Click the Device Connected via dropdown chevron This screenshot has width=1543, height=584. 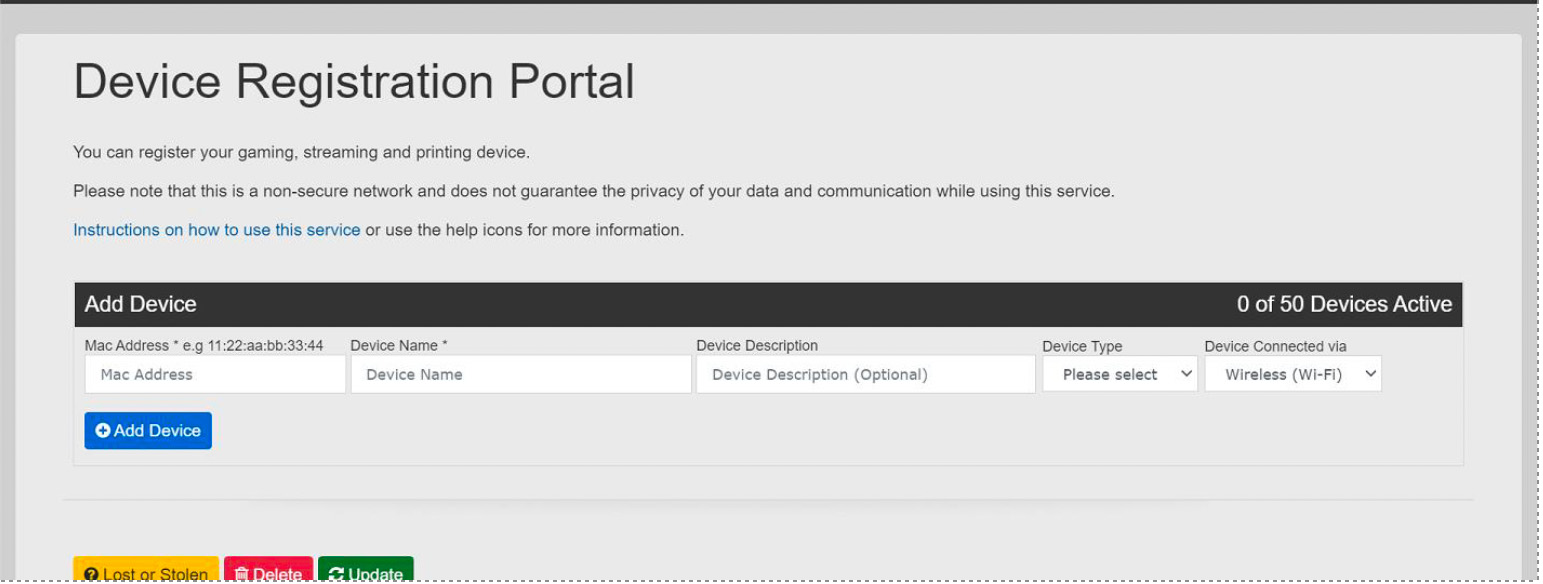[x=1370, y=373]
